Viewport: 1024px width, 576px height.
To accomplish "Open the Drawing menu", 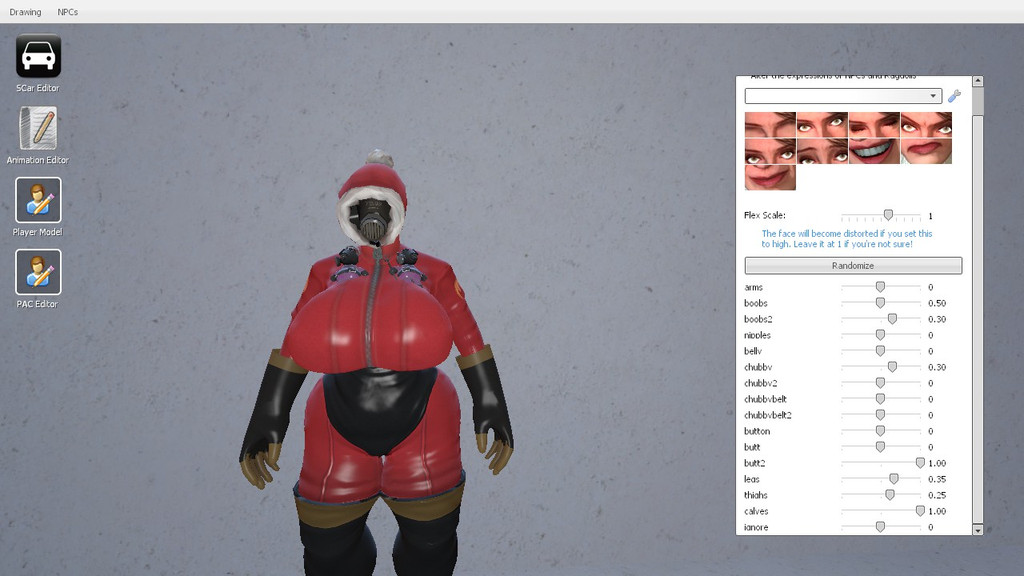I will [25, 12].
